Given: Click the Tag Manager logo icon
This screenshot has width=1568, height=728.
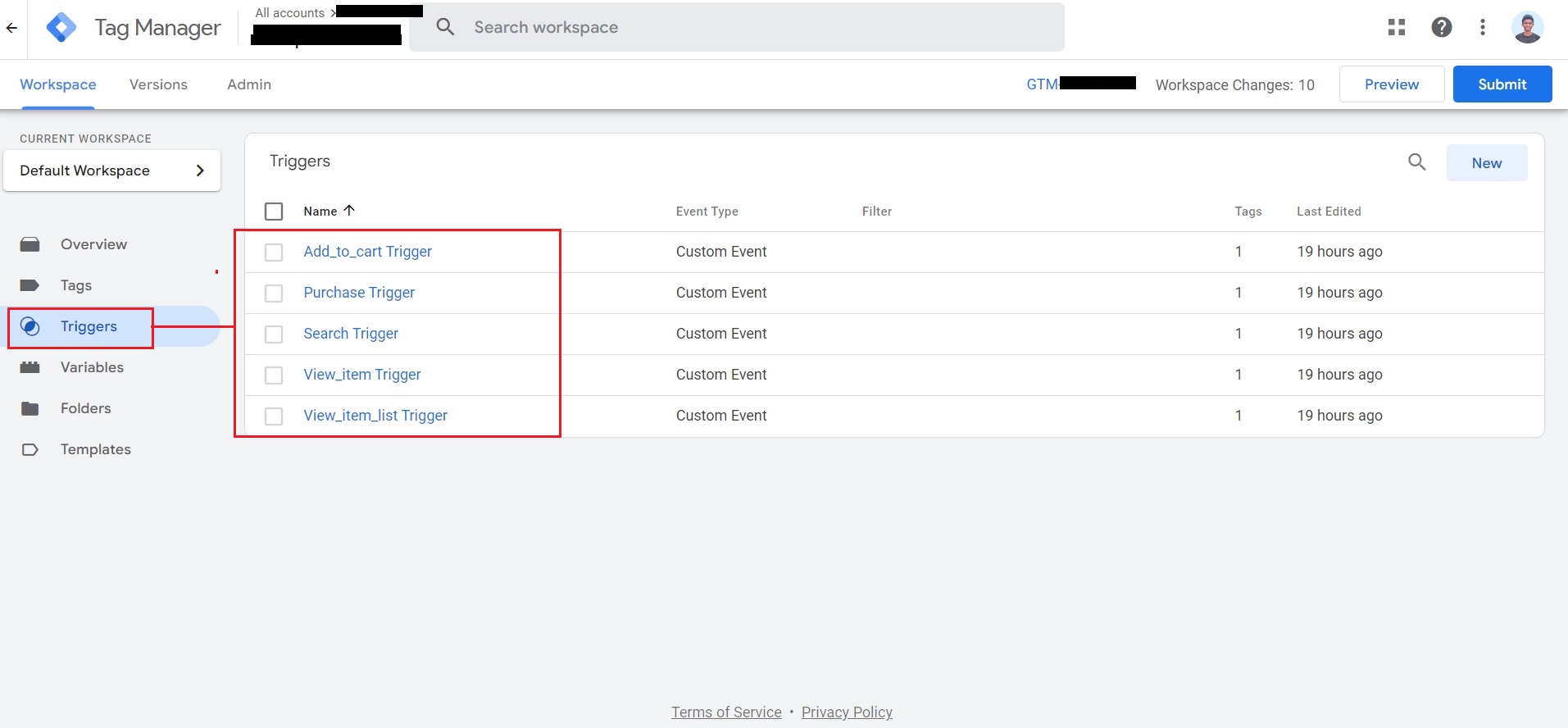Looking at the screenshot, I should coord(61,28).
